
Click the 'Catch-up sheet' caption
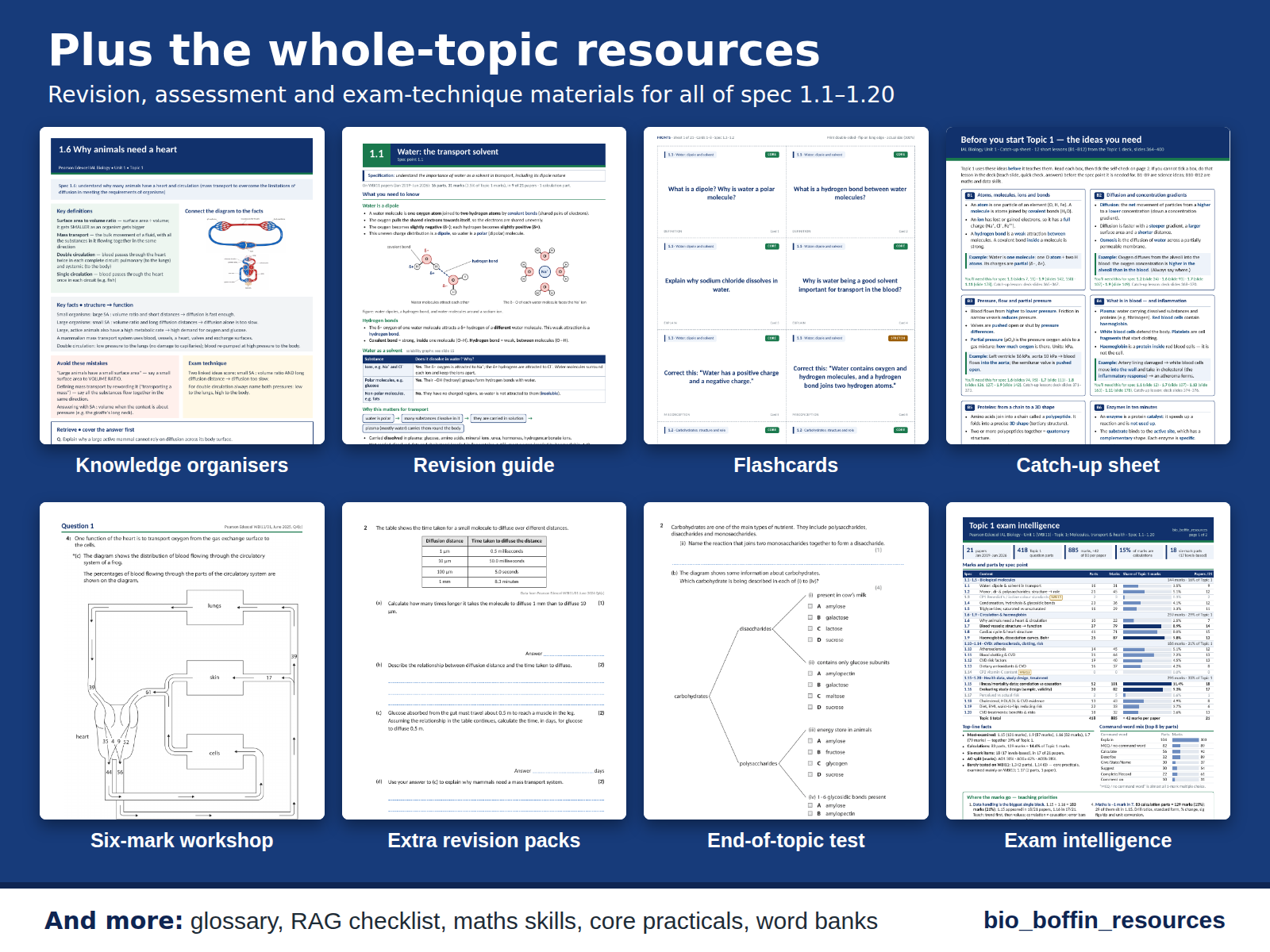tap(1088, 466)
